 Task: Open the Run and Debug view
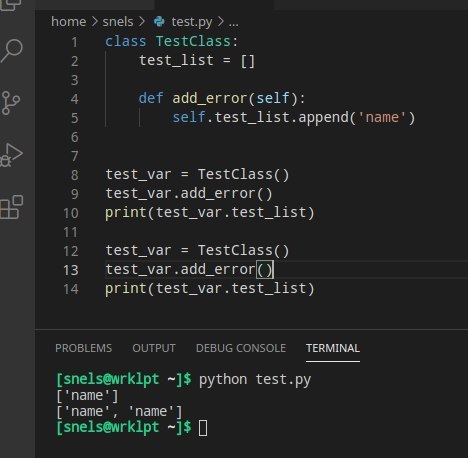pos(11,155)
